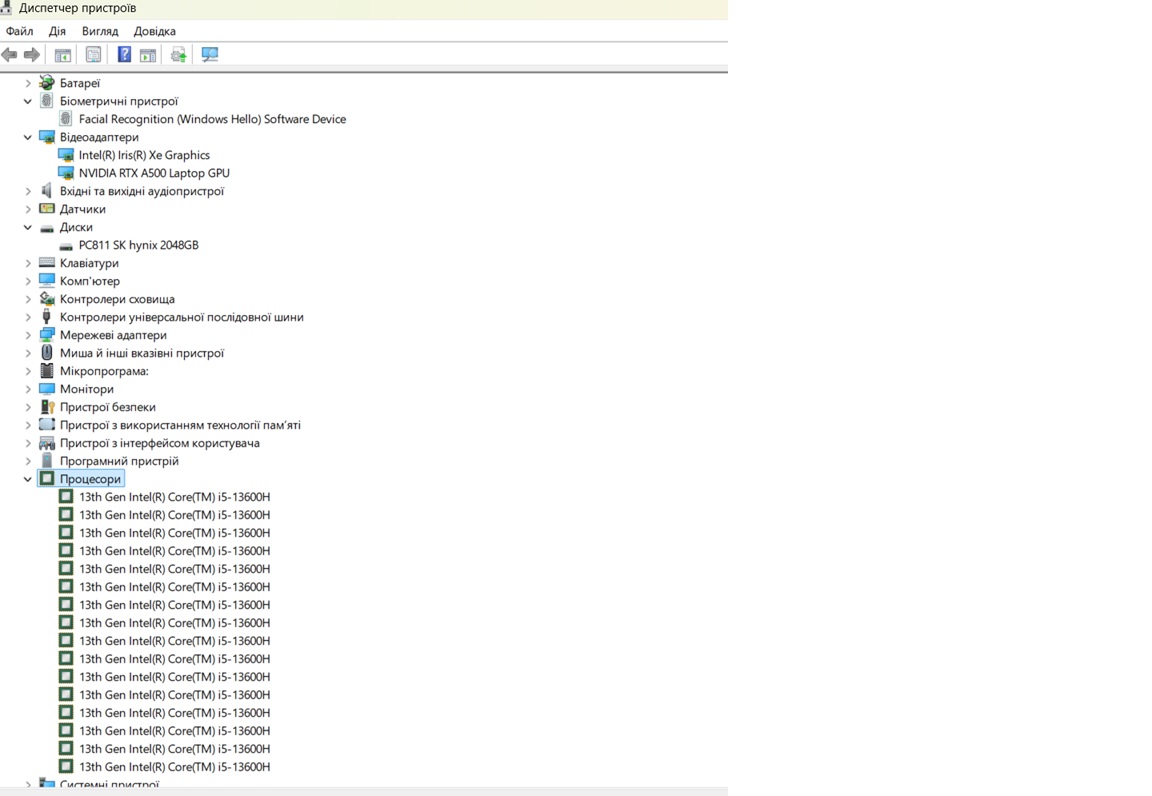The width and height of the screenshot is (1152, 796).
Task: Collapse the Біометричні пристрої category
Action: pyautogui.click(x=28, y=101)
